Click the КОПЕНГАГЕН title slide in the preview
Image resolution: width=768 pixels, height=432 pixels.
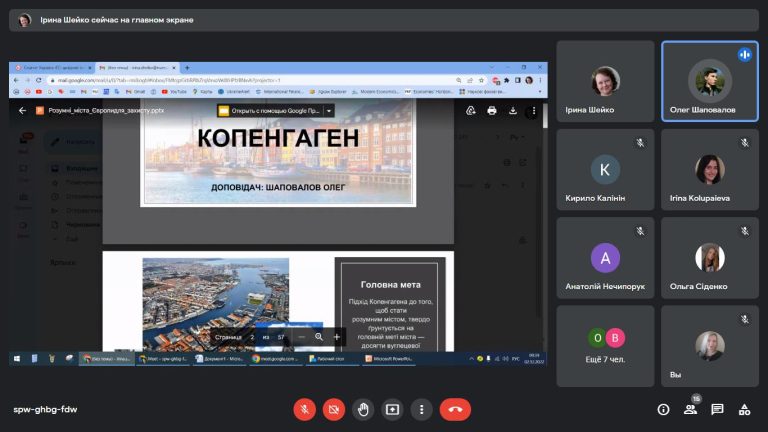(278, 152)
